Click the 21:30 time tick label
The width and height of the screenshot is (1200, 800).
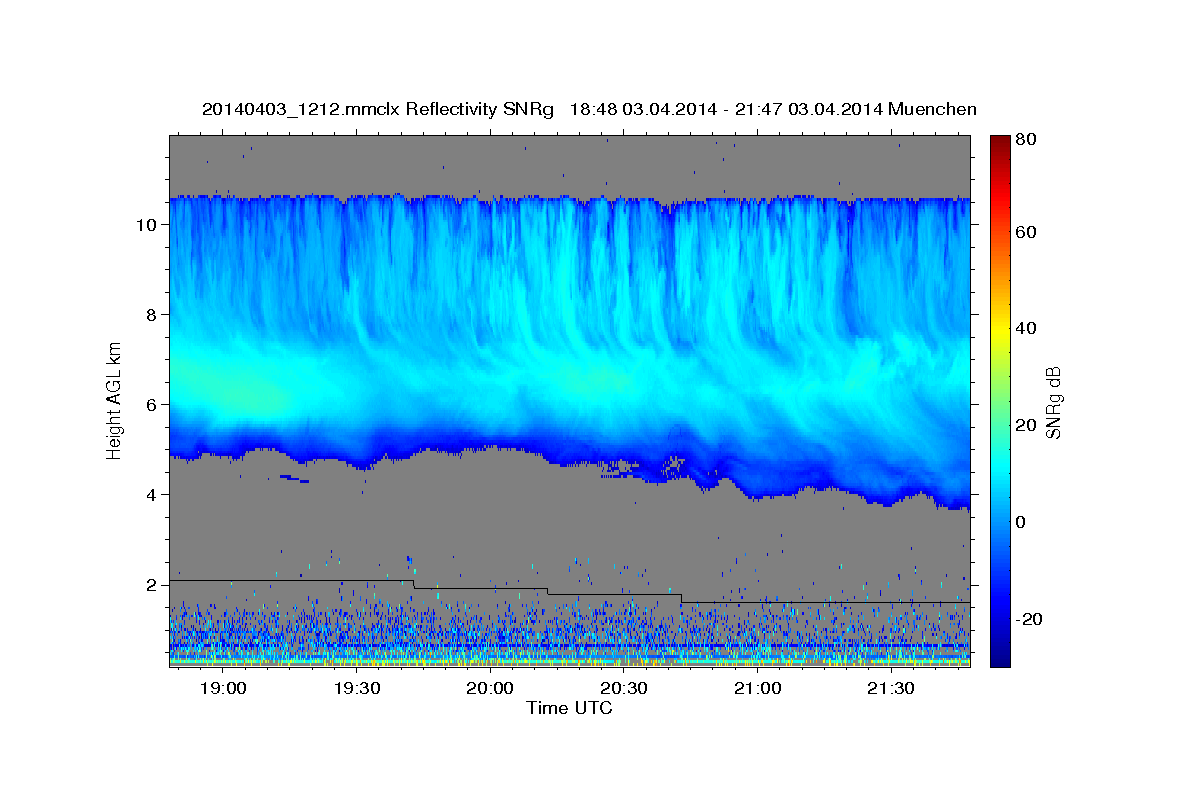pyautogui.click(x=891, y=688)
